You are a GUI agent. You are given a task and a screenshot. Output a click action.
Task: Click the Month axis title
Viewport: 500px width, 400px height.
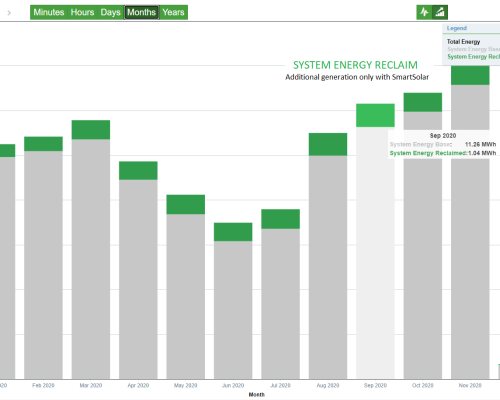tap(257, 395)
